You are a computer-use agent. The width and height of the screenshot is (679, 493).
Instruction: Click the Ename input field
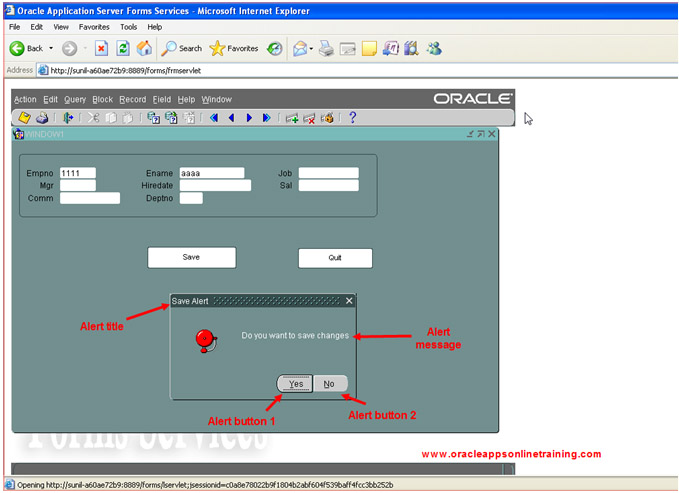212,173
